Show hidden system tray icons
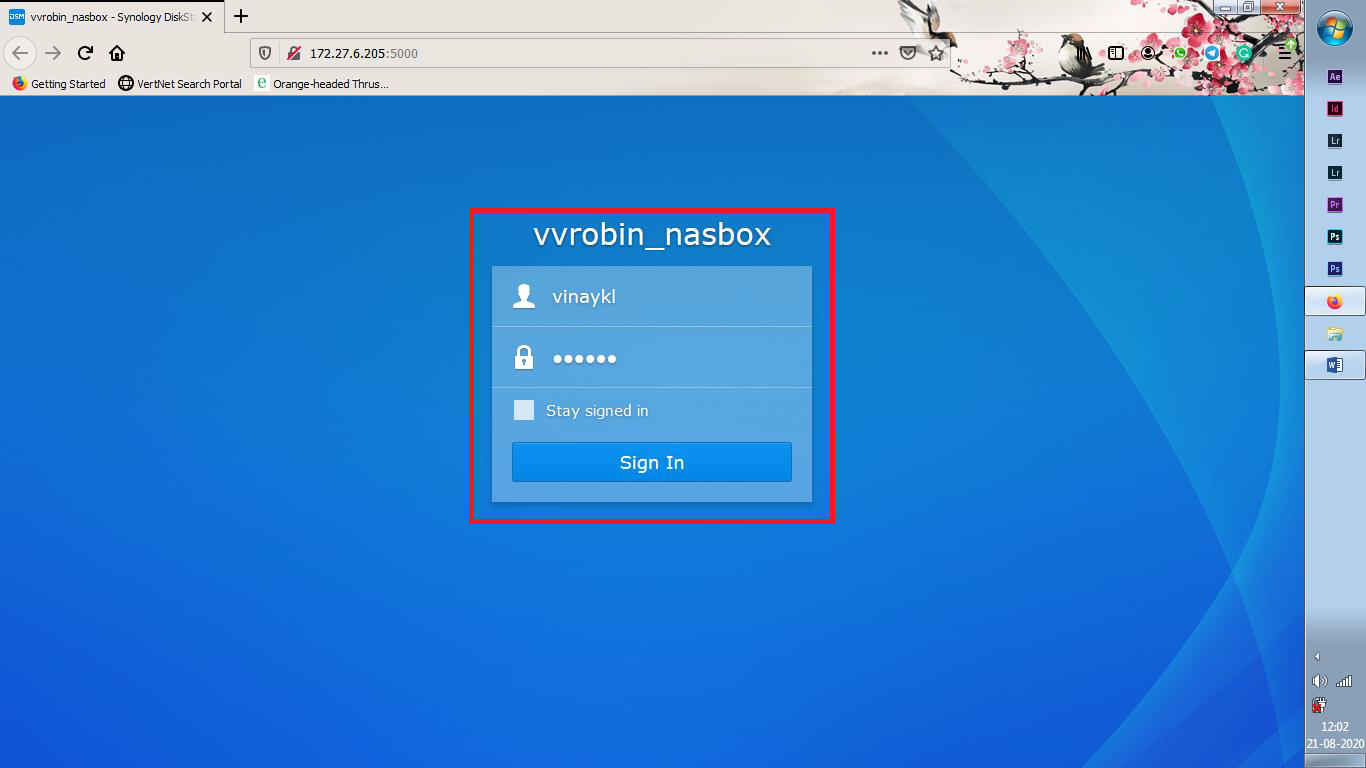Screen dimensions: 1366x768 coord(1317,656)
